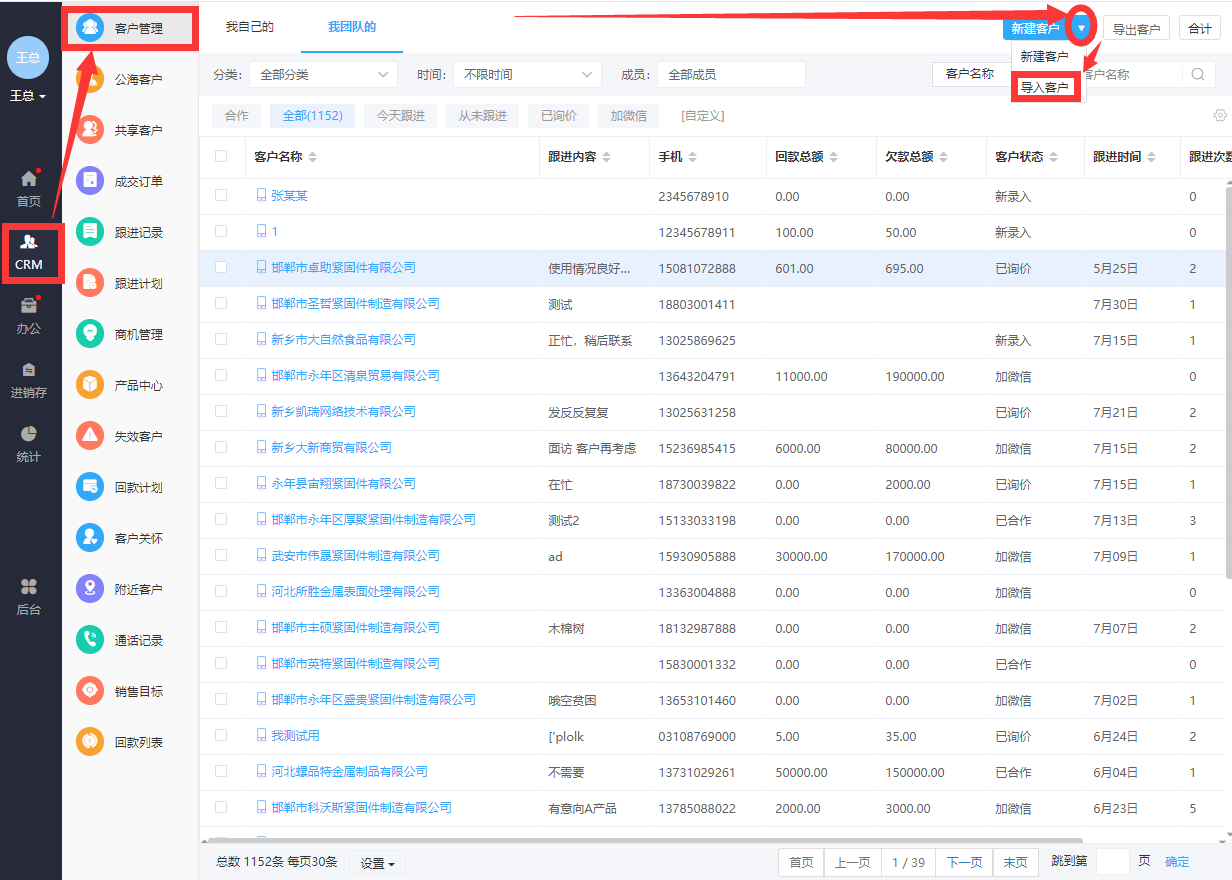Tick checkbox for 我测试用 row

(x=221, y=735)
